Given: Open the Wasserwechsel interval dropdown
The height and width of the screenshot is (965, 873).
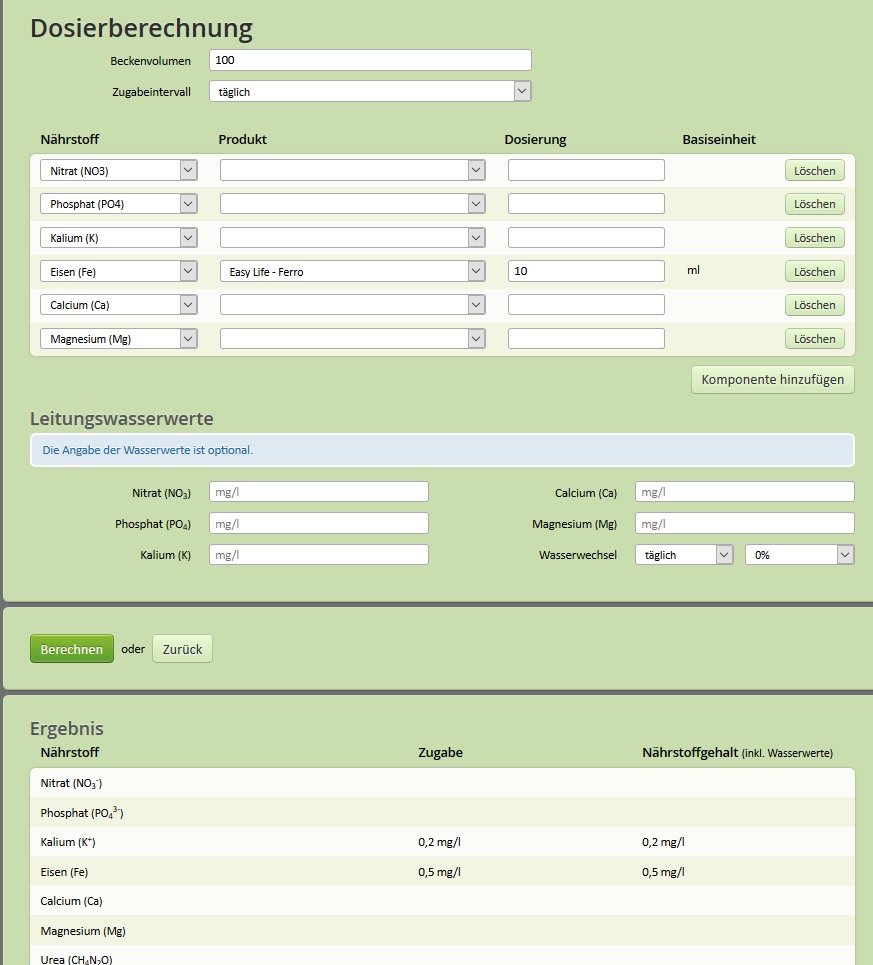Looking at the screenshot, I should click(x=684, y=555).
